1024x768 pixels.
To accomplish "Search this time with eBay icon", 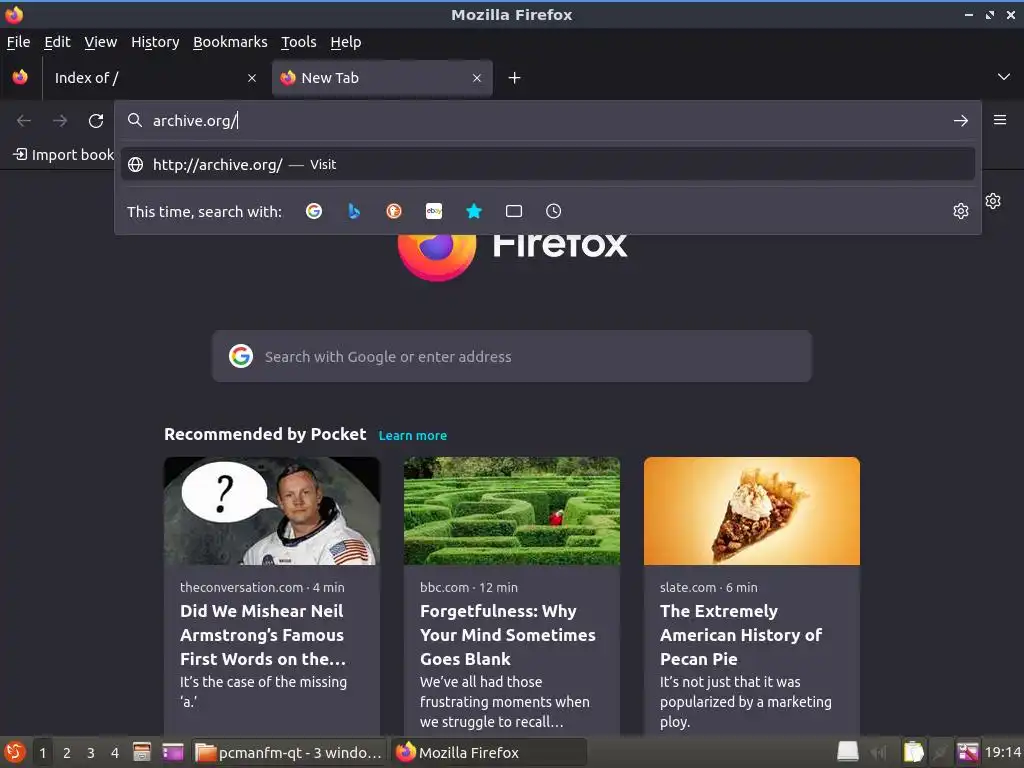I will (434, 211).
